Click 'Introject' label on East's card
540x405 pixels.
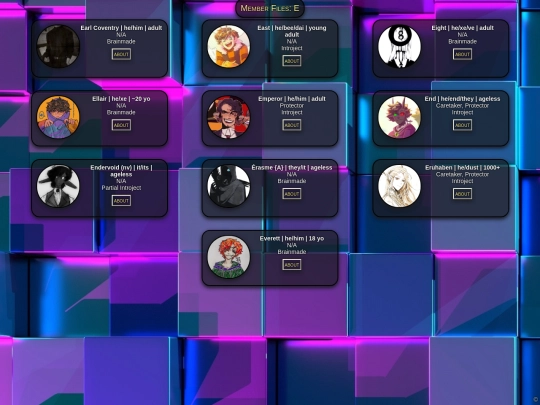292,48
